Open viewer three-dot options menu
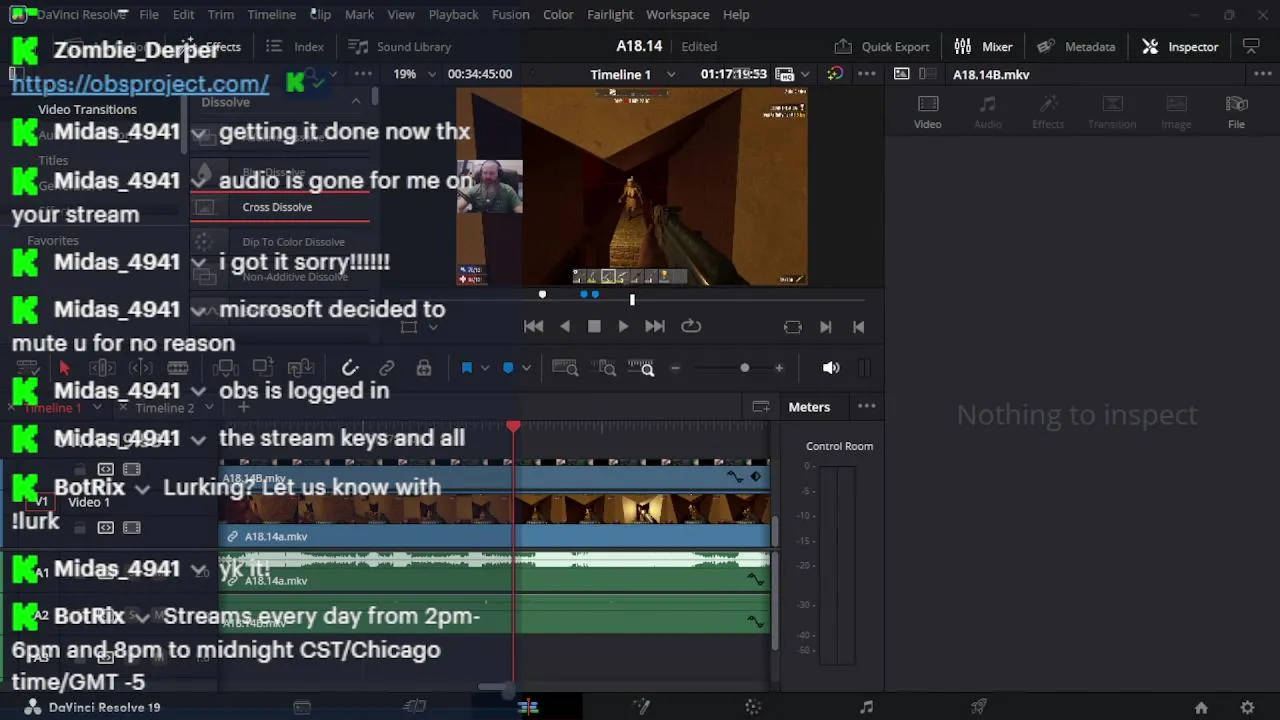The image size is (1280, 720). click(867, 74)
